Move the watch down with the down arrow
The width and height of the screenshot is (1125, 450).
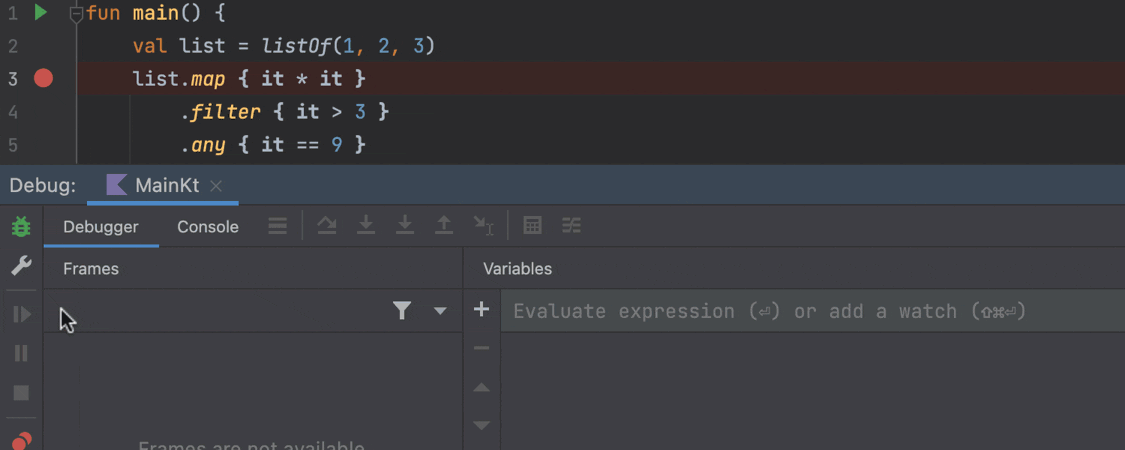pyautogui.click(x=482, y=426)
